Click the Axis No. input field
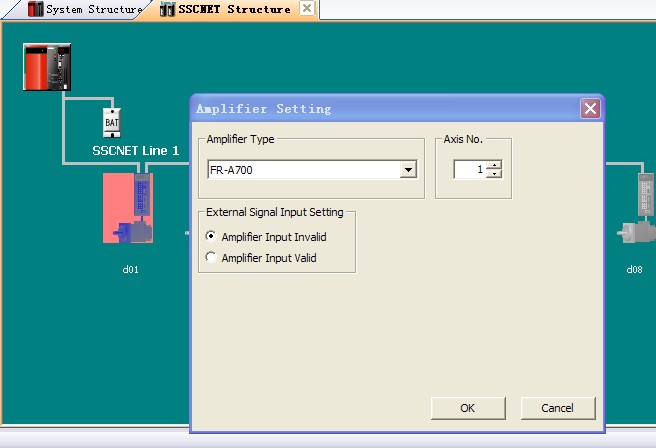 (469, 170)
